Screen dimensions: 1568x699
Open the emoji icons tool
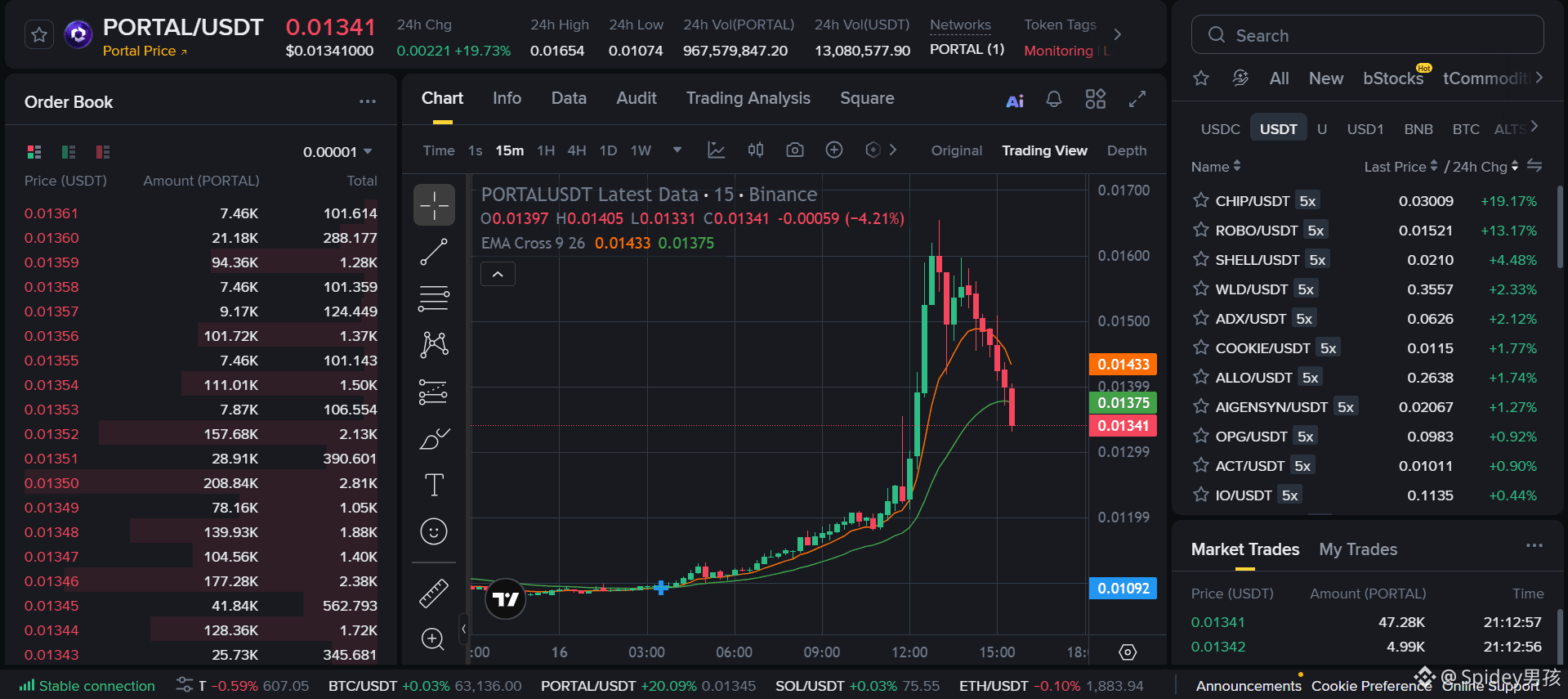coord(434,531)
